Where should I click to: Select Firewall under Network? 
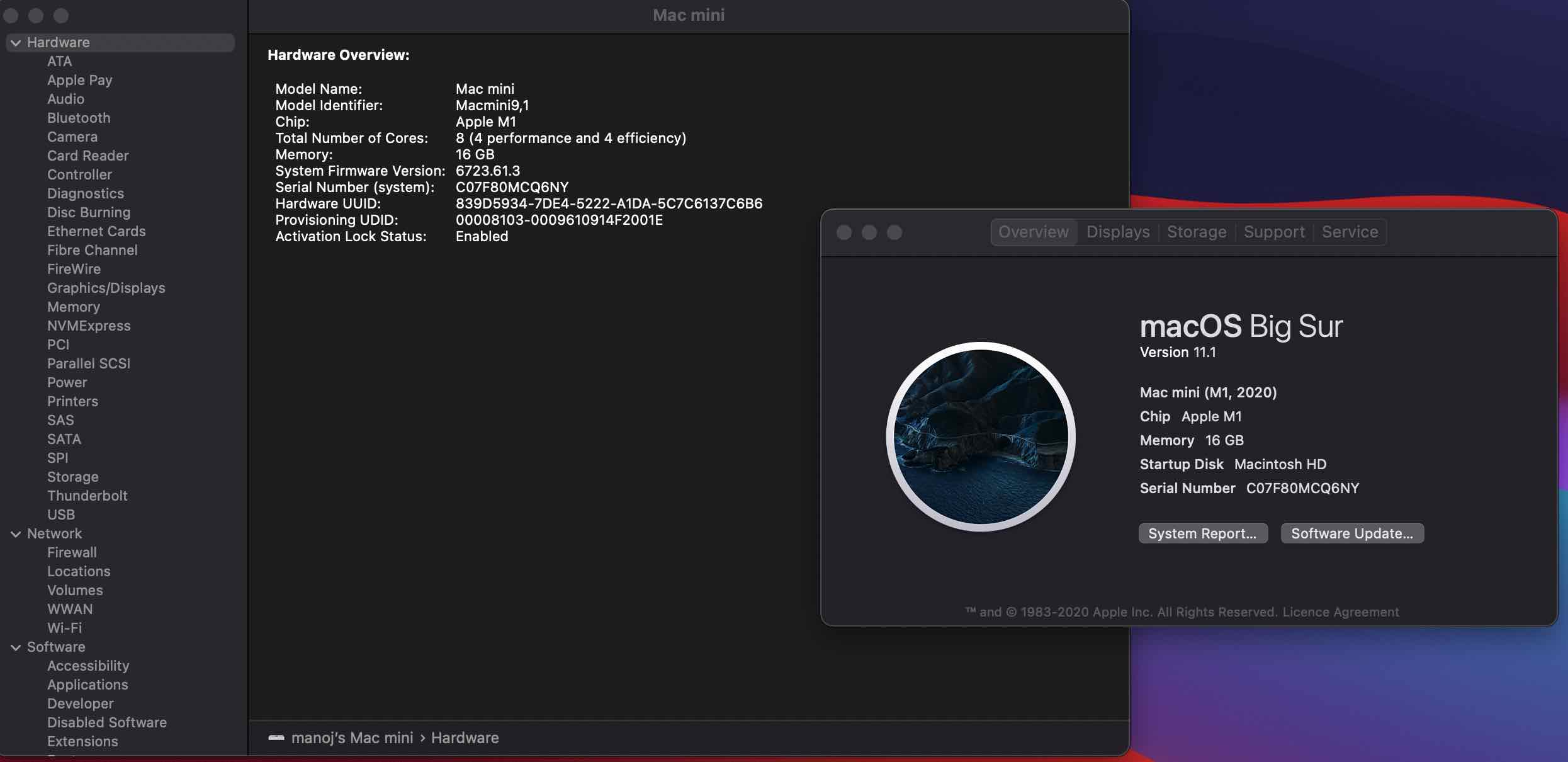click(x=72, y=552)
